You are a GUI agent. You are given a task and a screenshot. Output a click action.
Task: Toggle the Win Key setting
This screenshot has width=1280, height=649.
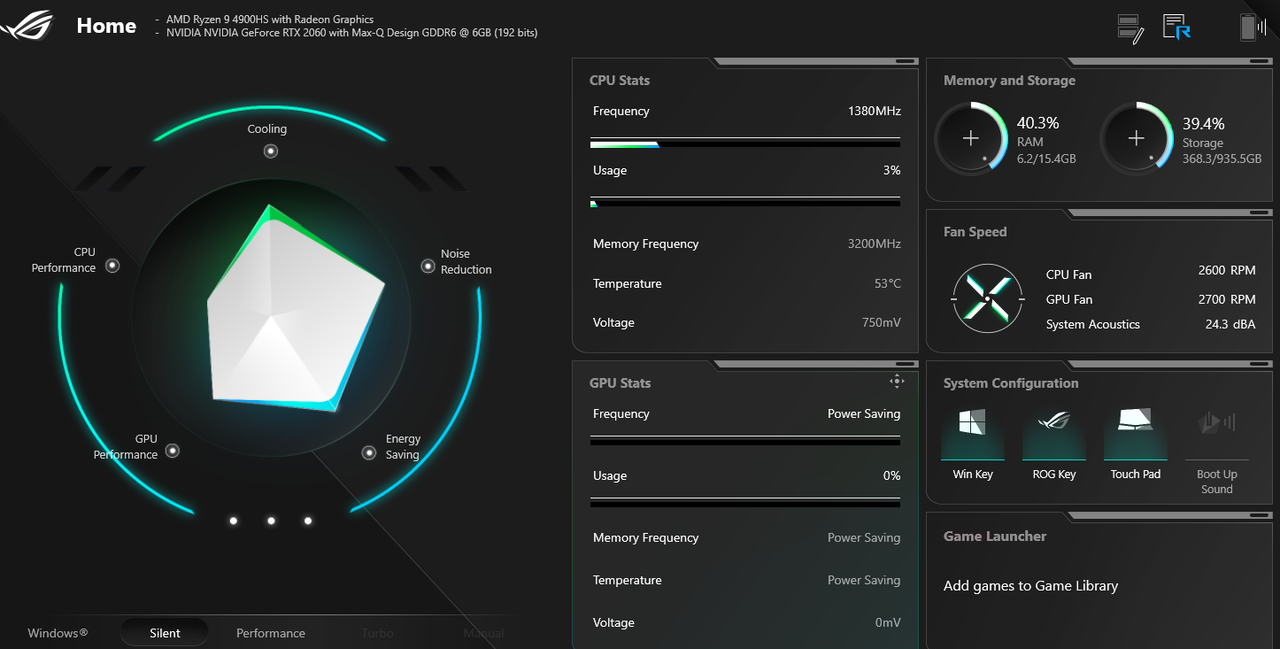click(972, 443)
